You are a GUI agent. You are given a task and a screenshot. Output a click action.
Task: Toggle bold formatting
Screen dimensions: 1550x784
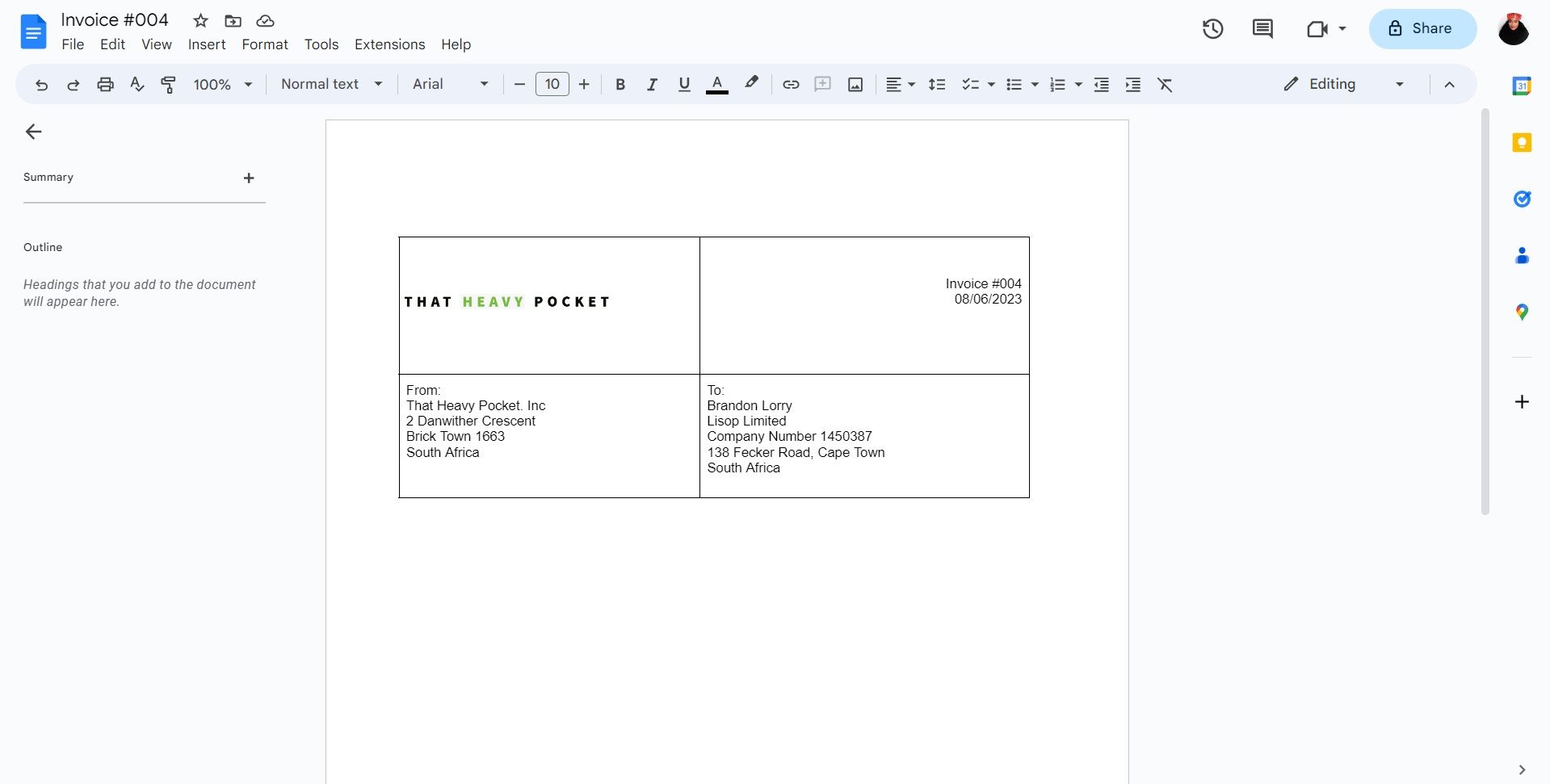point(620,84)
